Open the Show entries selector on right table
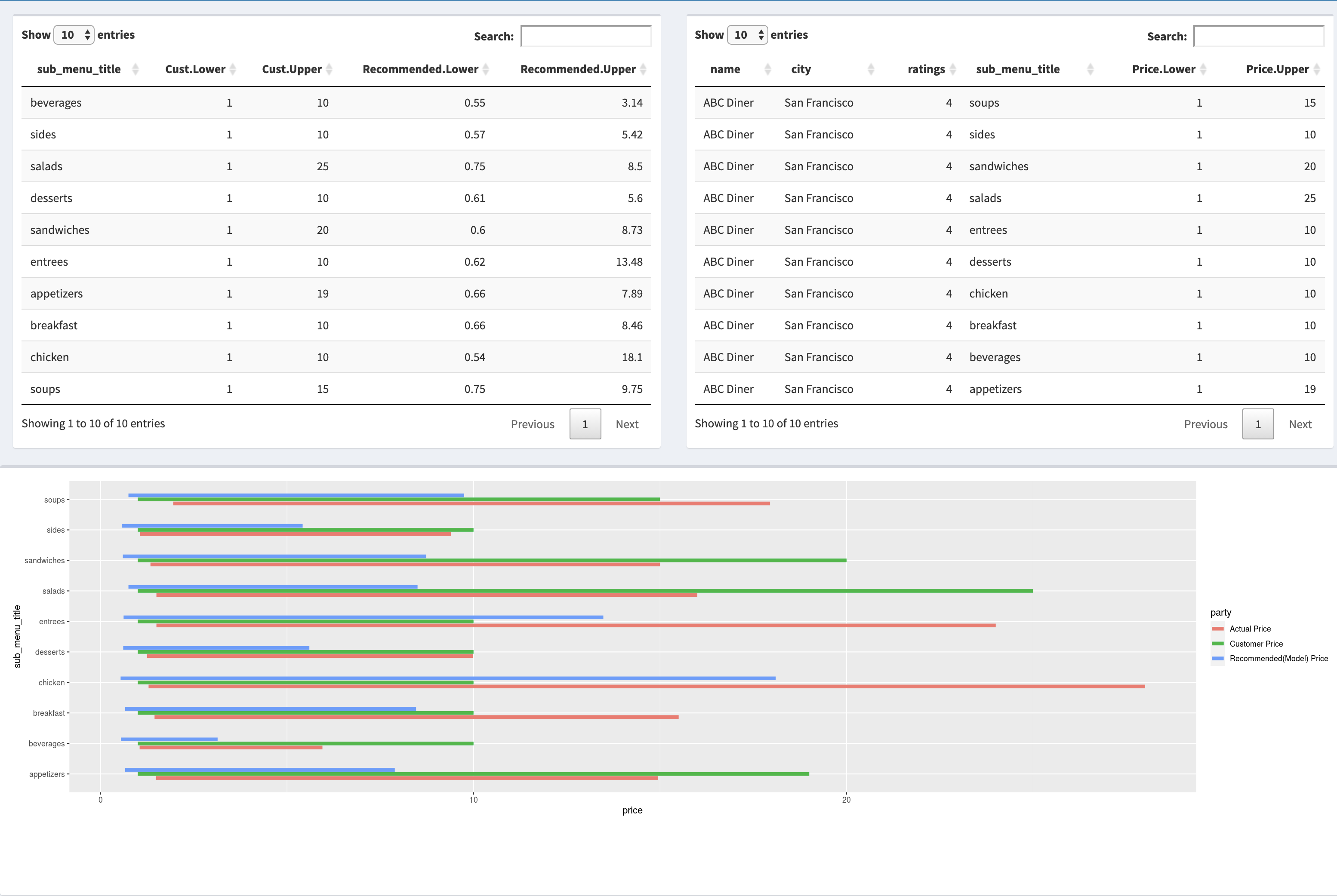 [x=748, y=34]
